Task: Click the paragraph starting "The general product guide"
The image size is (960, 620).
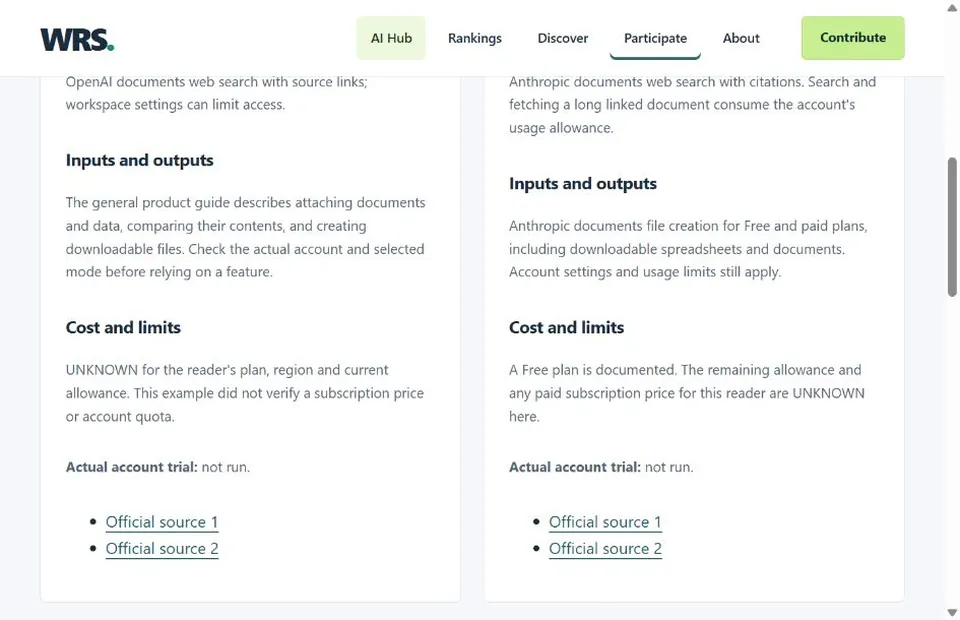Action: pos(246,237)
